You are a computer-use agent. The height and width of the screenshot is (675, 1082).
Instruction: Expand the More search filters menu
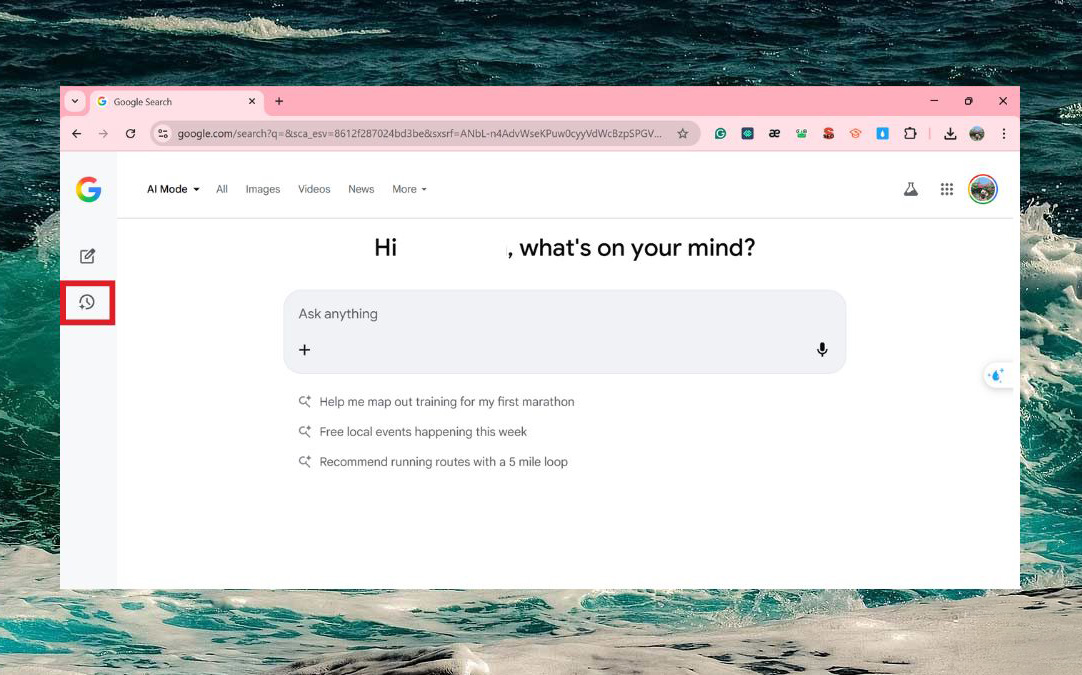pyautogui.click(x=409, y=189)
